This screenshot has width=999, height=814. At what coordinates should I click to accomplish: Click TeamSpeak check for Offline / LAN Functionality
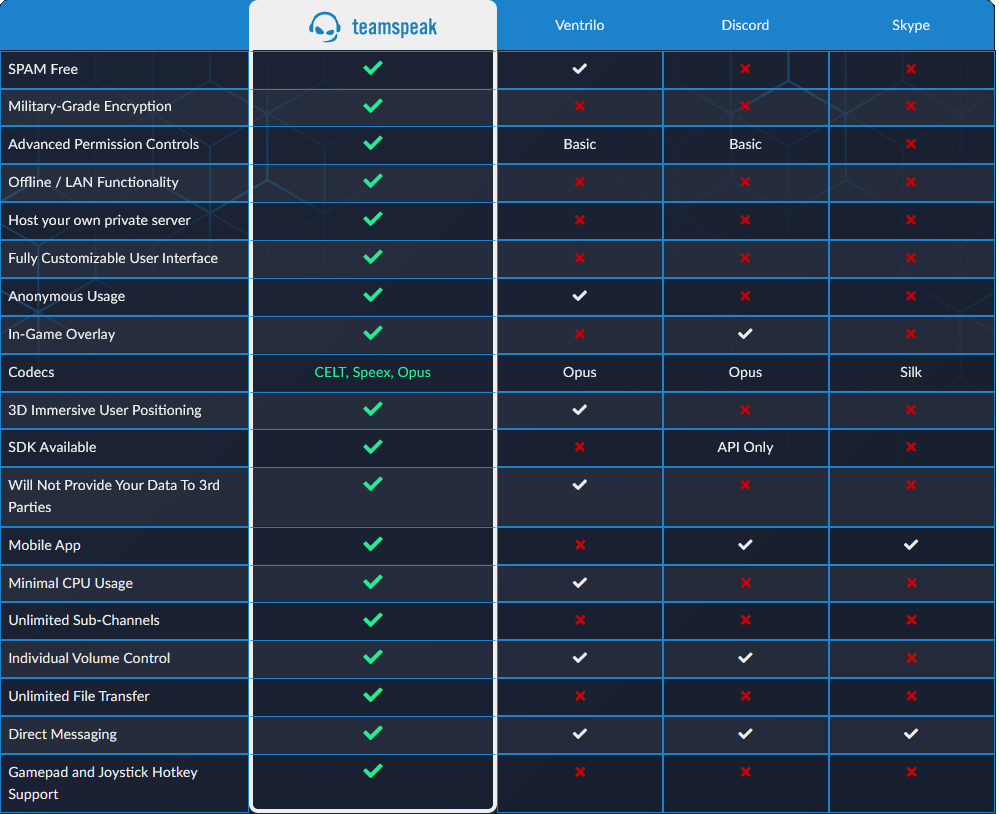373,181
